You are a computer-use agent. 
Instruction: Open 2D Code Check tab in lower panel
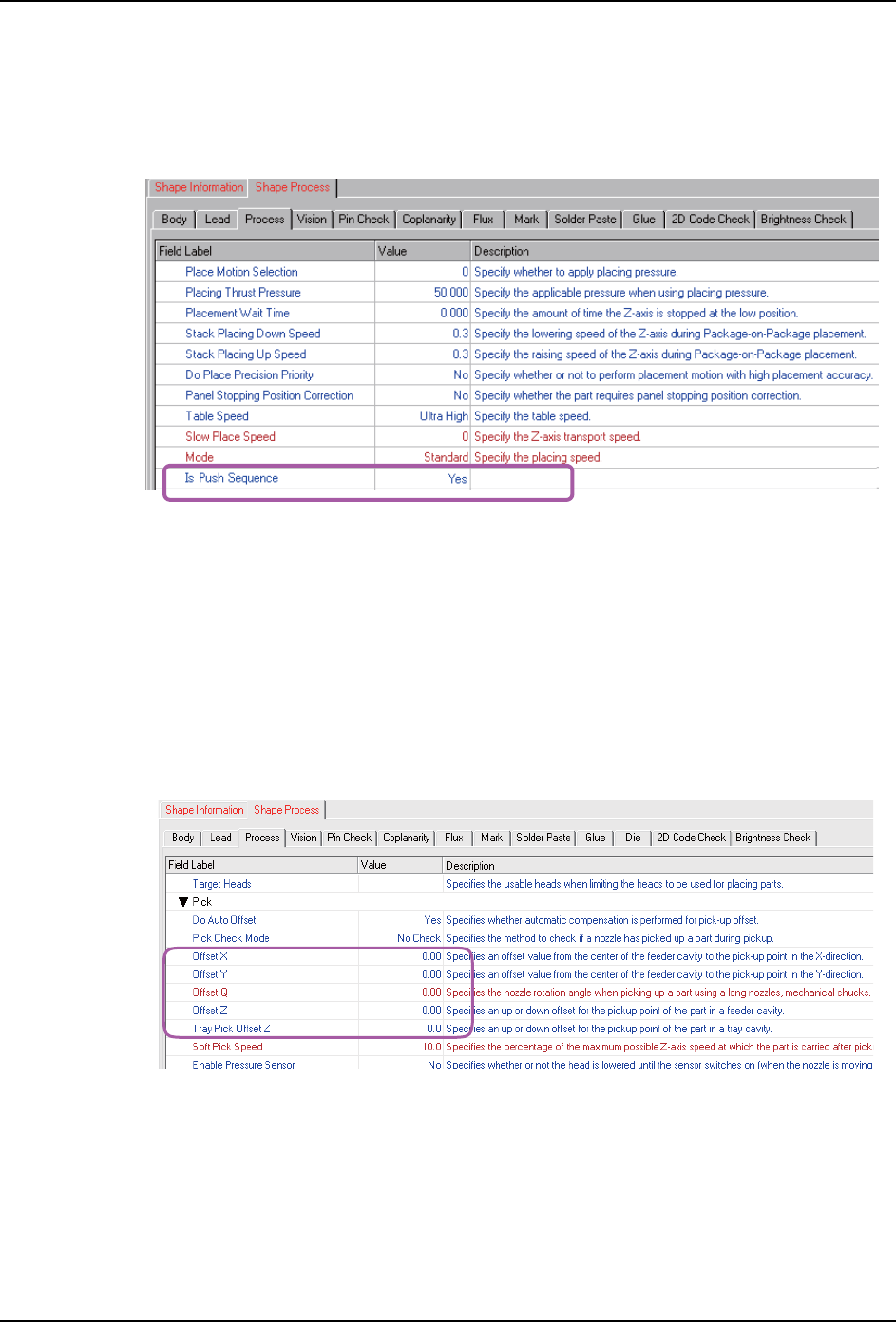[692, 838]
